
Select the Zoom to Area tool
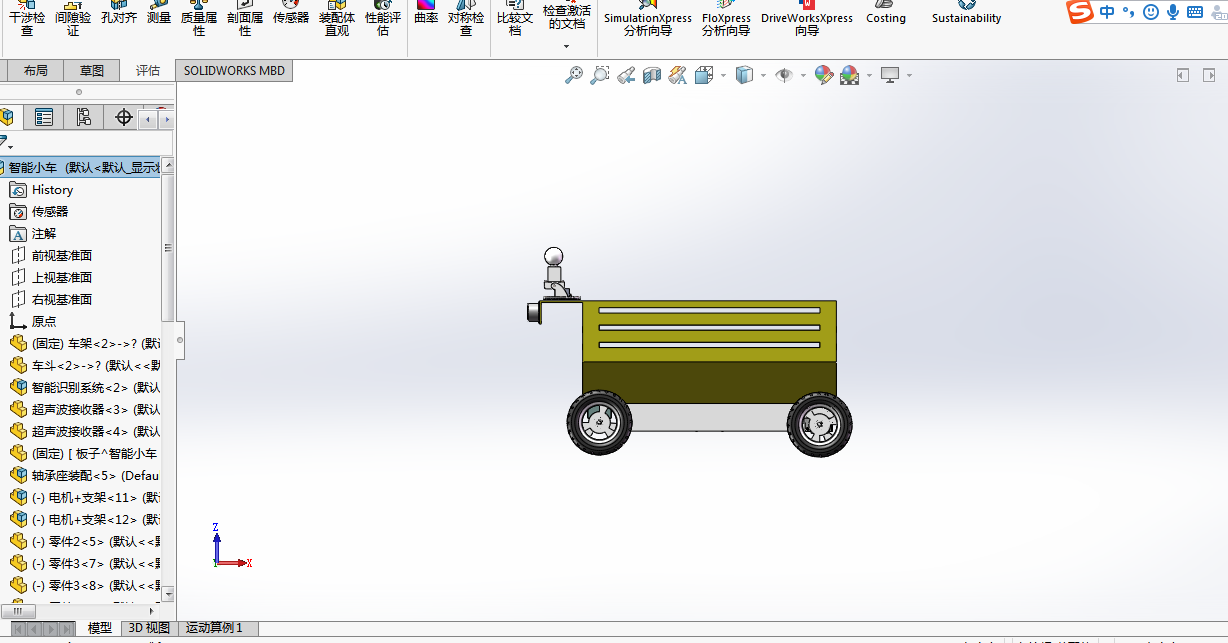coord(599,75)
